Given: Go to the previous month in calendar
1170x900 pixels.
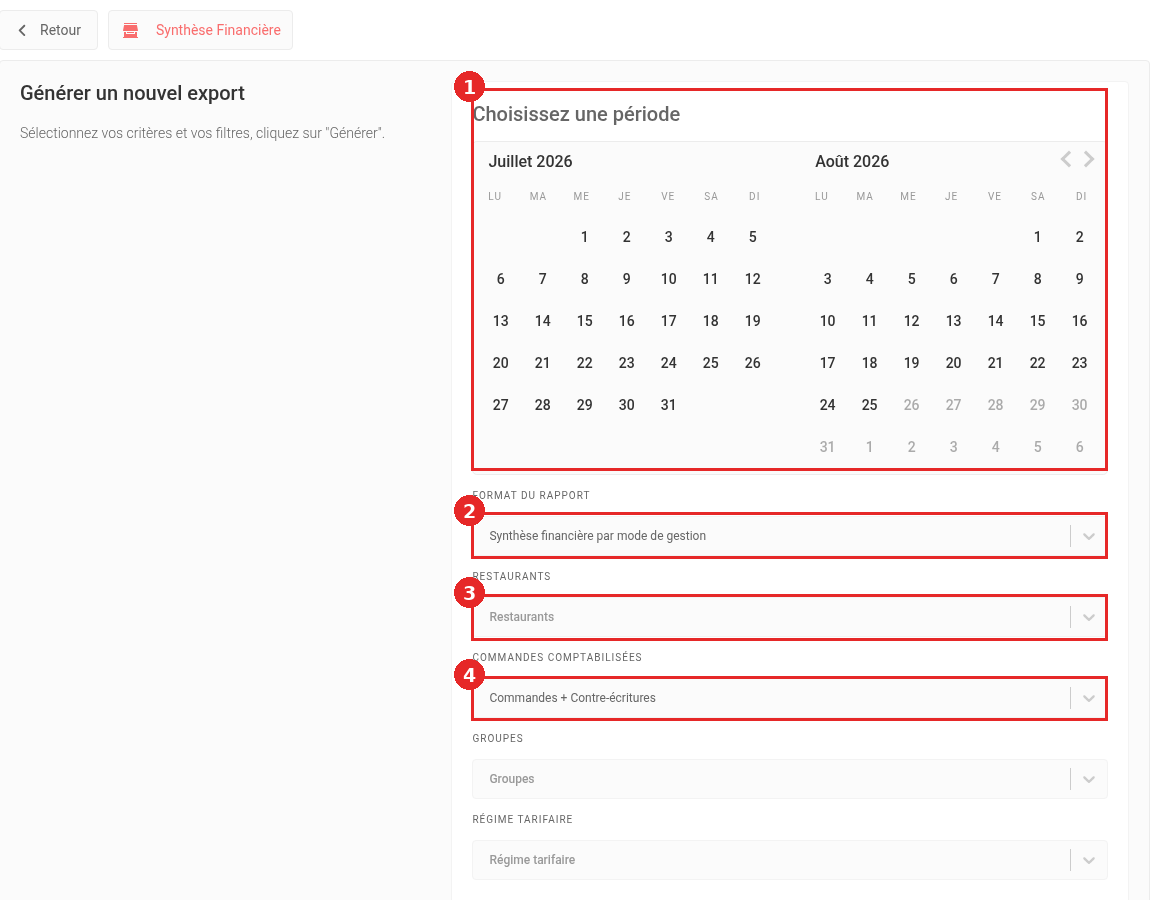Looking at the screenshot, I should [x=1066, y=159].
